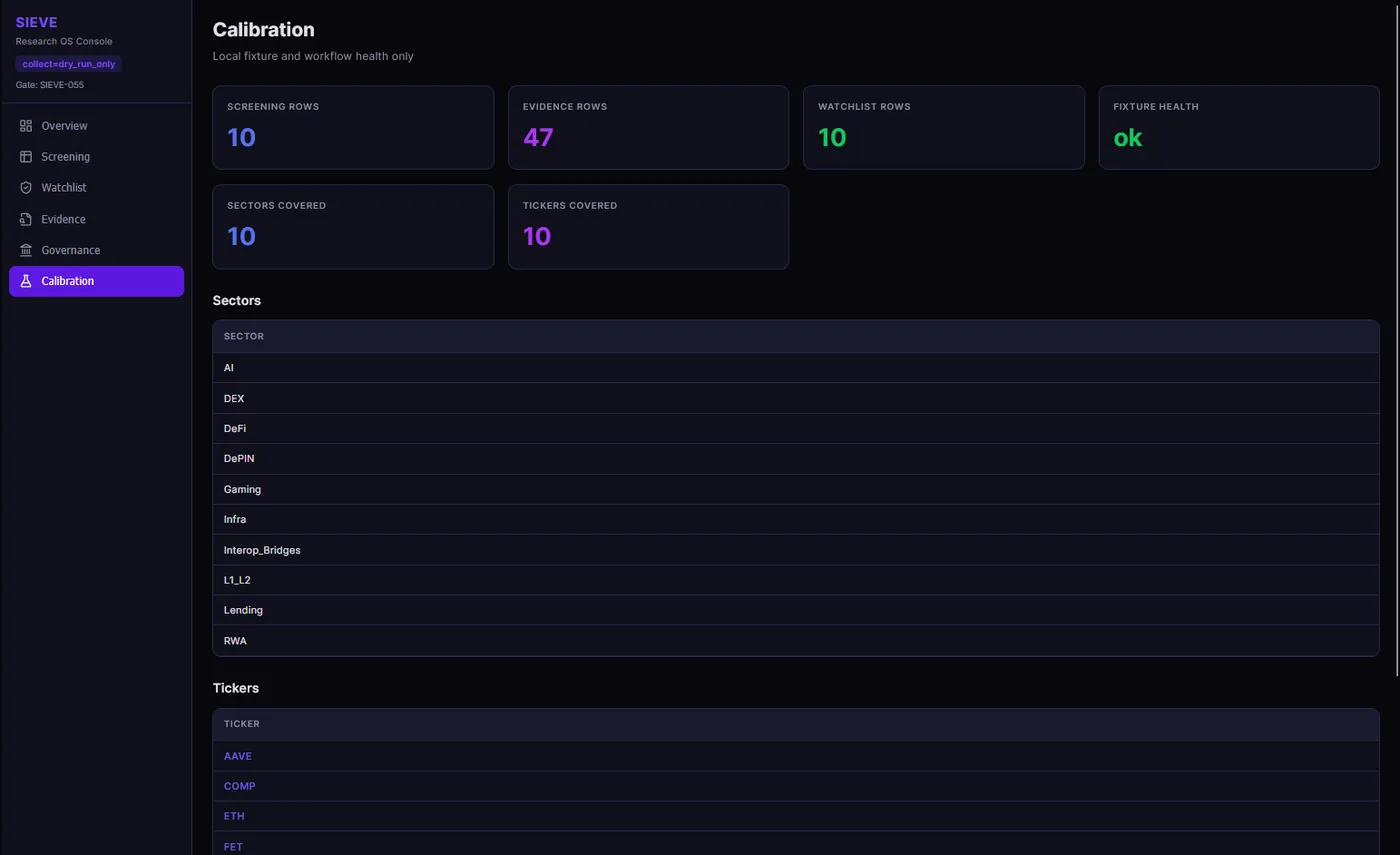Image resolution: width=1400 pixels, height=855 pixels.
Task: Click the Evidence Rows card
Action: [x=648, y=127]
